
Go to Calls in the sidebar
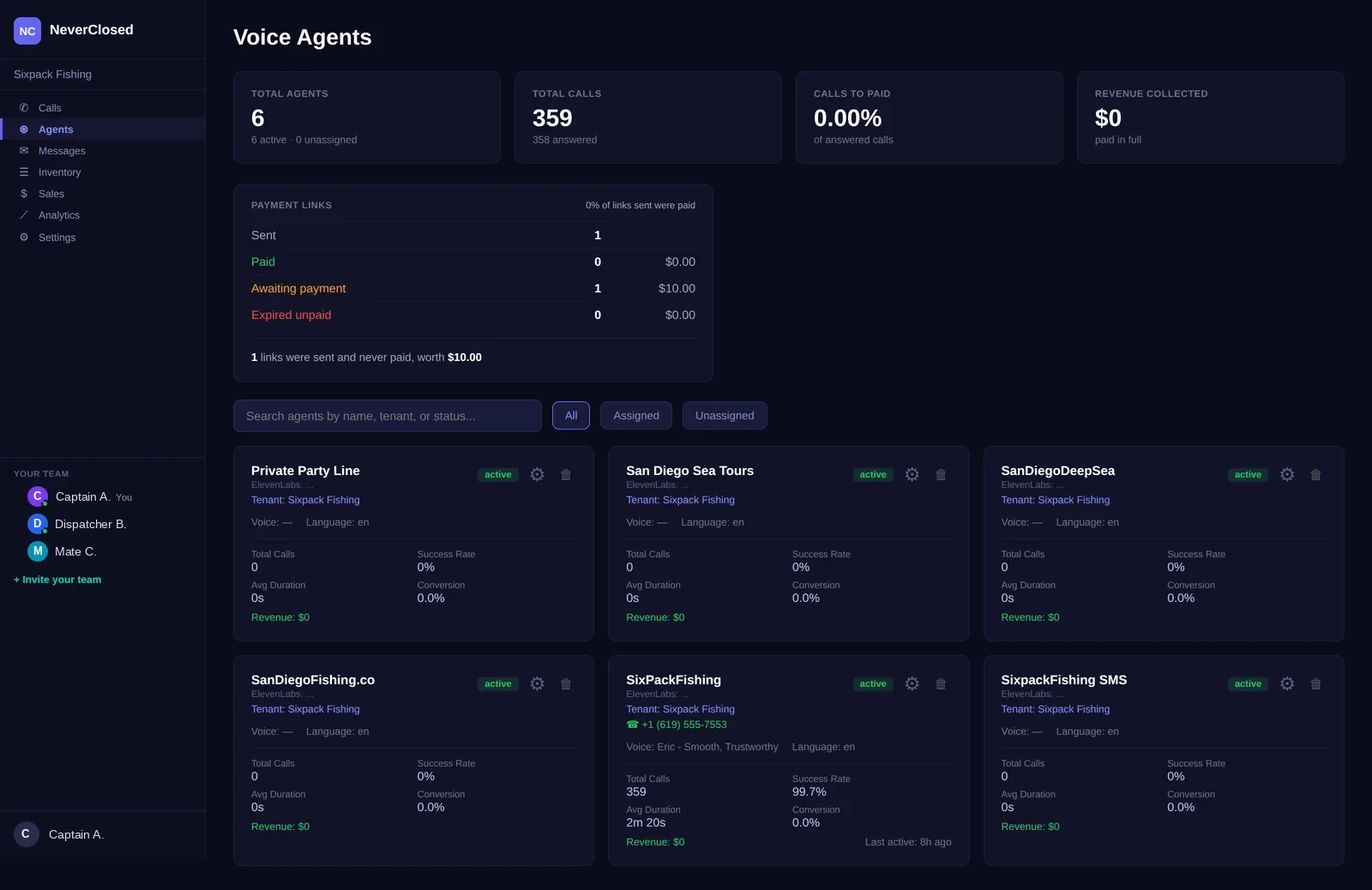click(x=103, y=108)
